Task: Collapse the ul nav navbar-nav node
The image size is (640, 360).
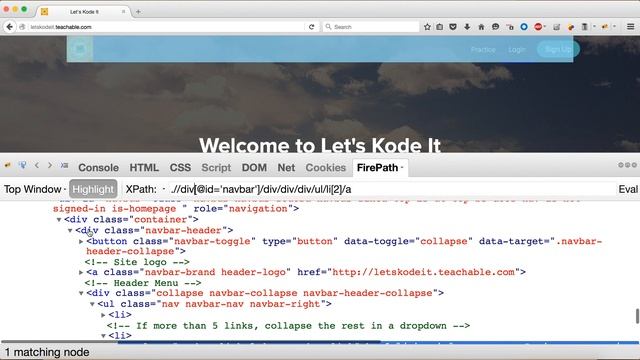Action: pyautogui.click(x=92, y=304)
